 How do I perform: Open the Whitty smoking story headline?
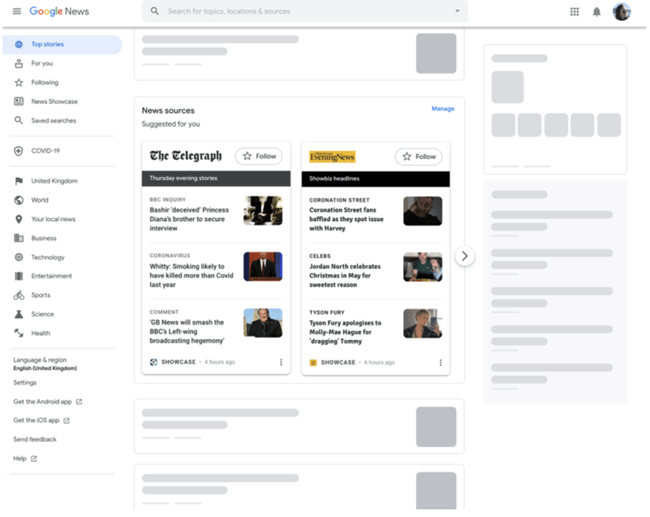(191, 275)
